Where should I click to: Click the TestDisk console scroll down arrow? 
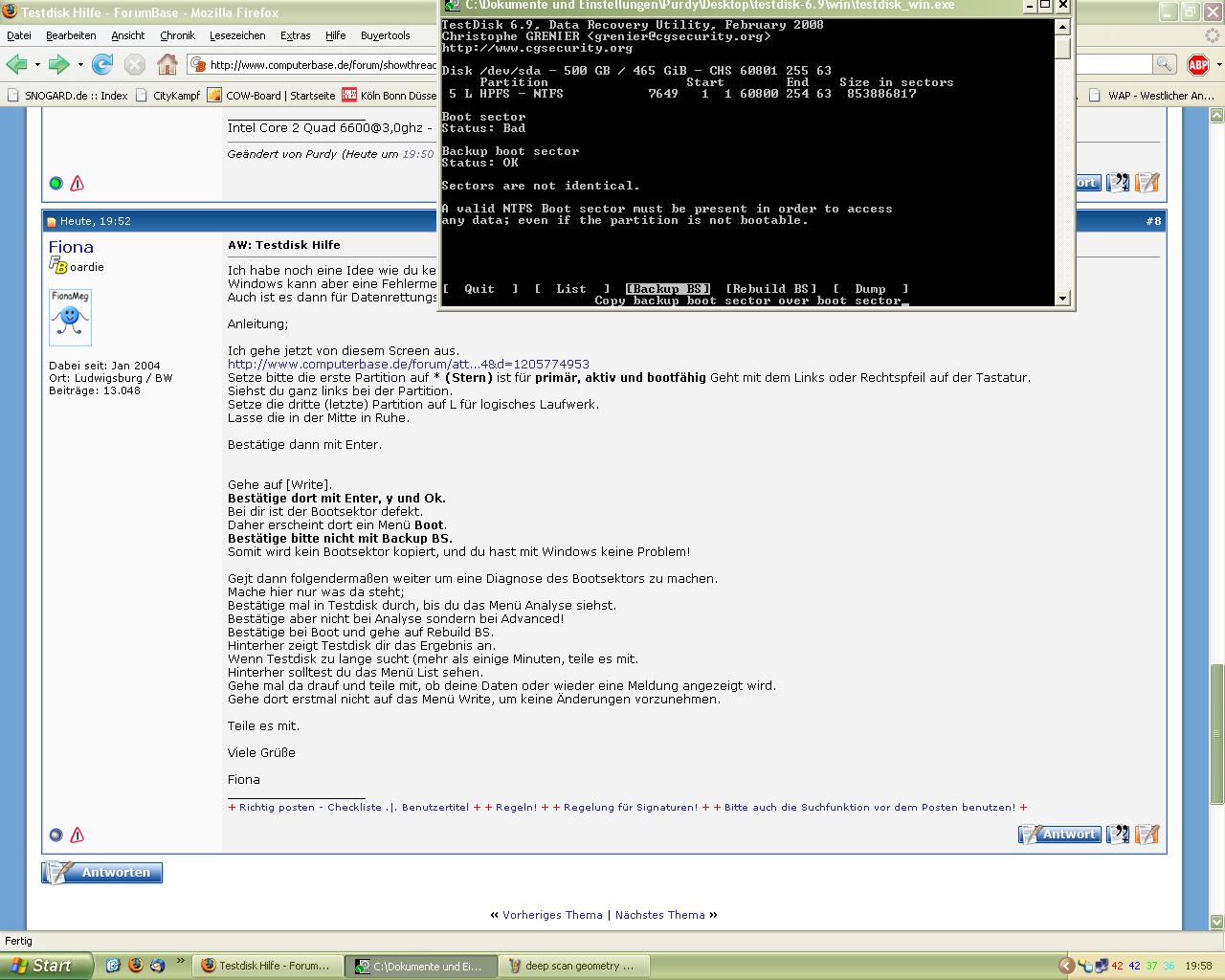point(1062,299)
